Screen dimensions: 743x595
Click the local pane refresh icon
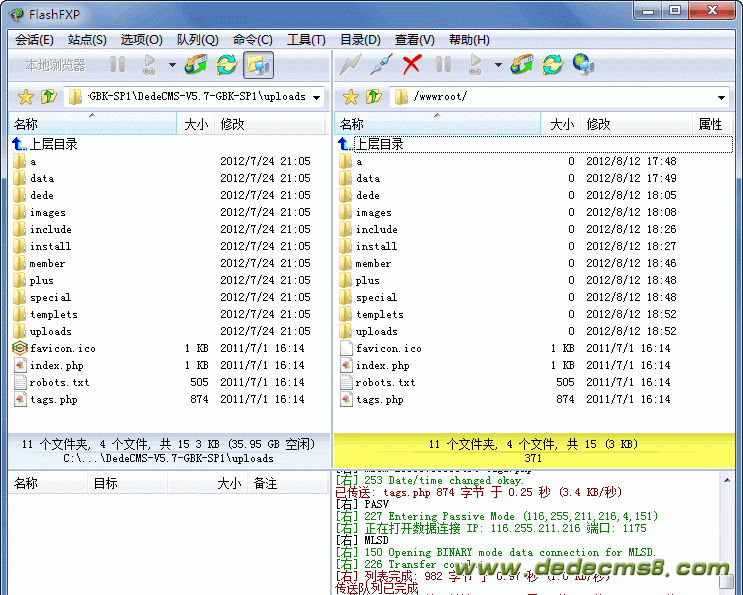227,65
